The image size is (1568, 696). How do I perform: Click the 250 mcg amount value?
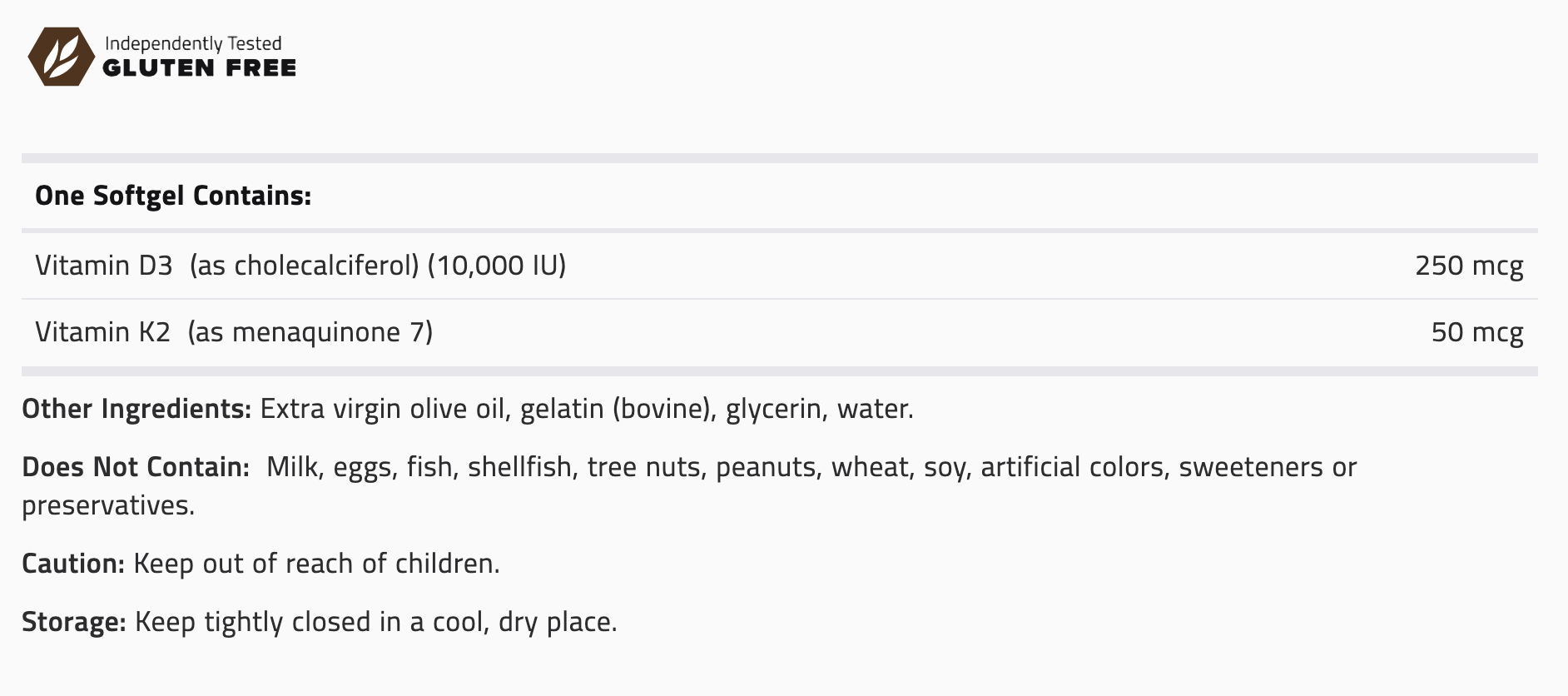(1469, 266)
